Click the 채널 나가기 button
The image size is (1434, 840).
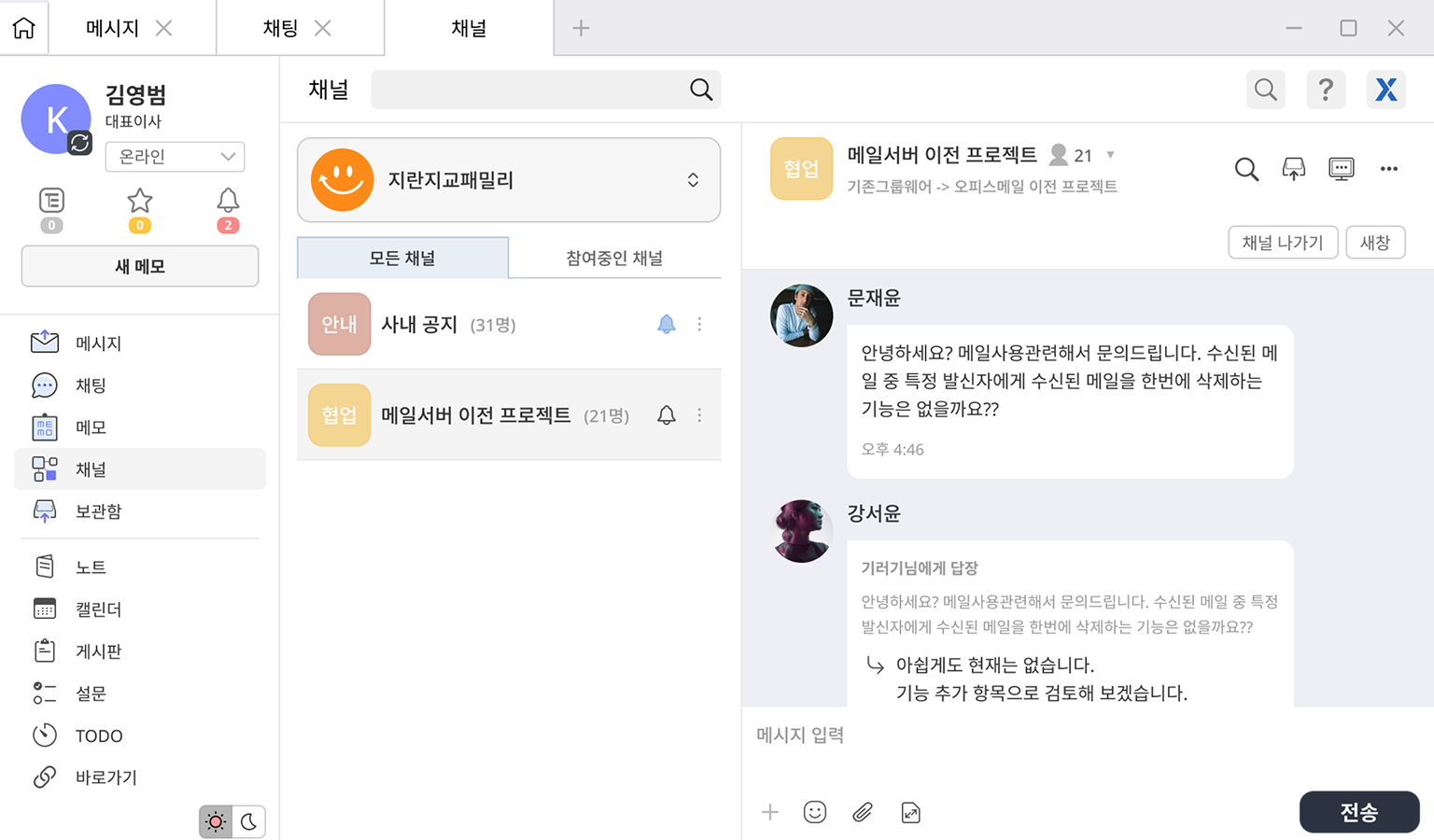(1283, 242)
